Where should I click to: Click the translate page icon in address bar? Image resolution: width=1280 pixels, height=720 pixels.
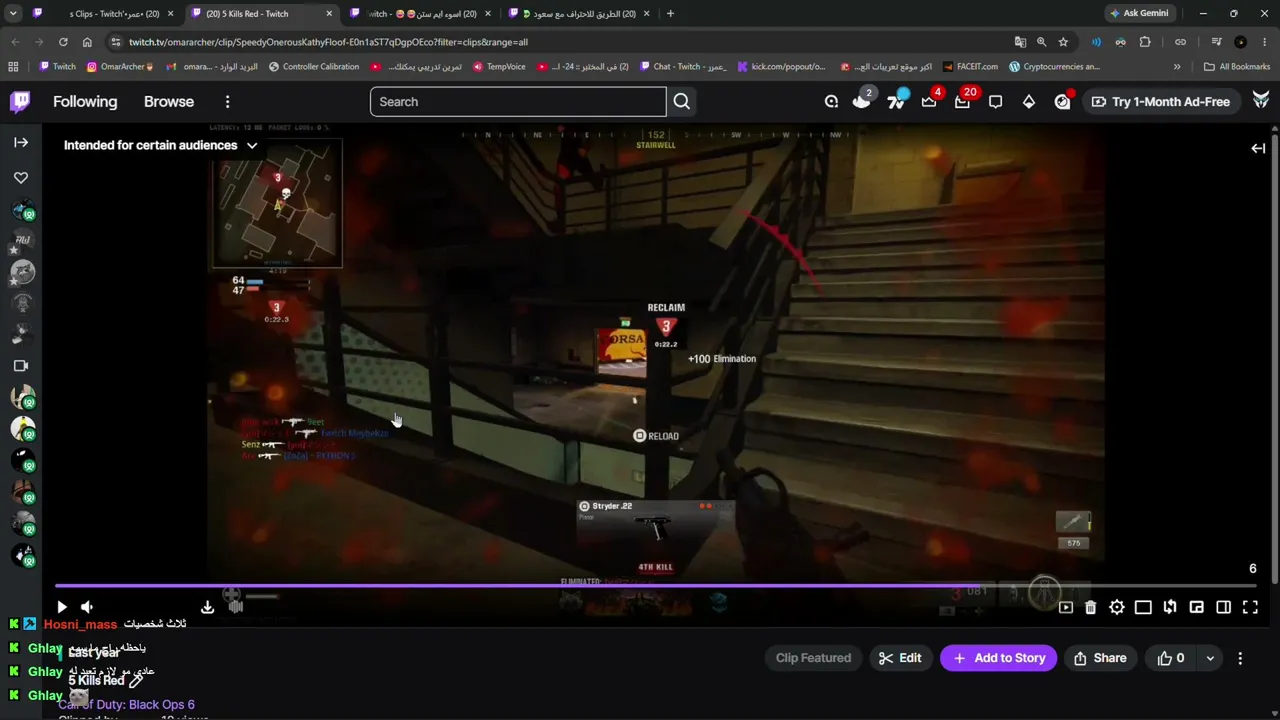point(1020,42)
